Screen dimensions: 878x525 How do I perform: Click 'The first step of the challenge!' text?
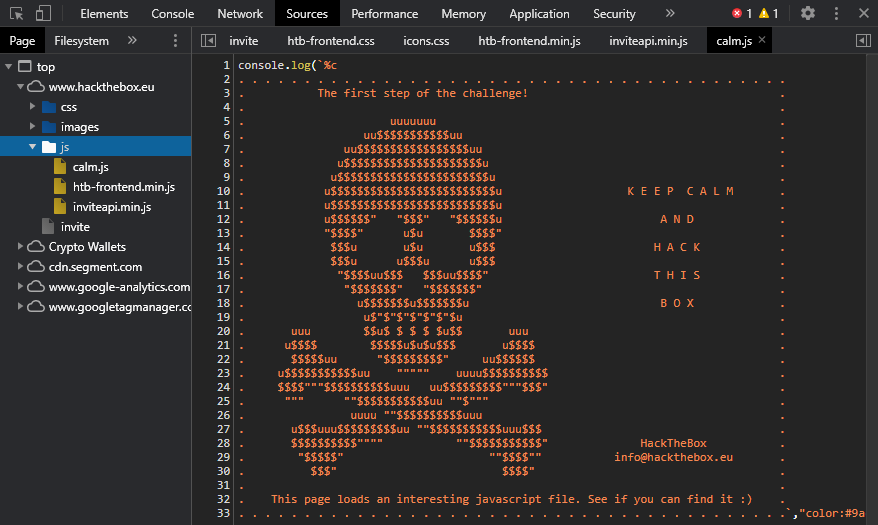coord(423,93)
